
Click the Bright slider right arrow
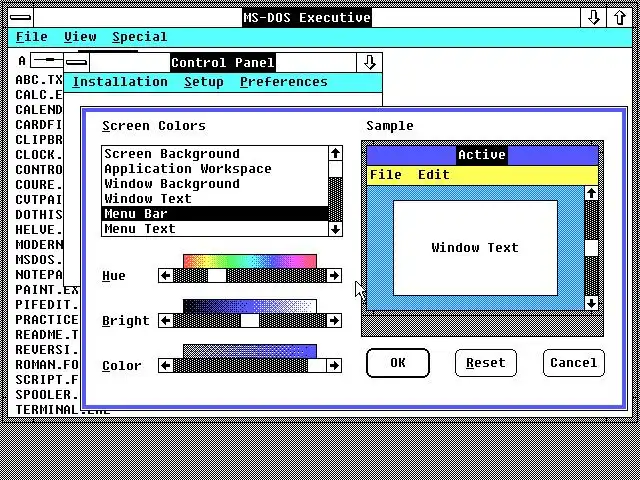334,320
